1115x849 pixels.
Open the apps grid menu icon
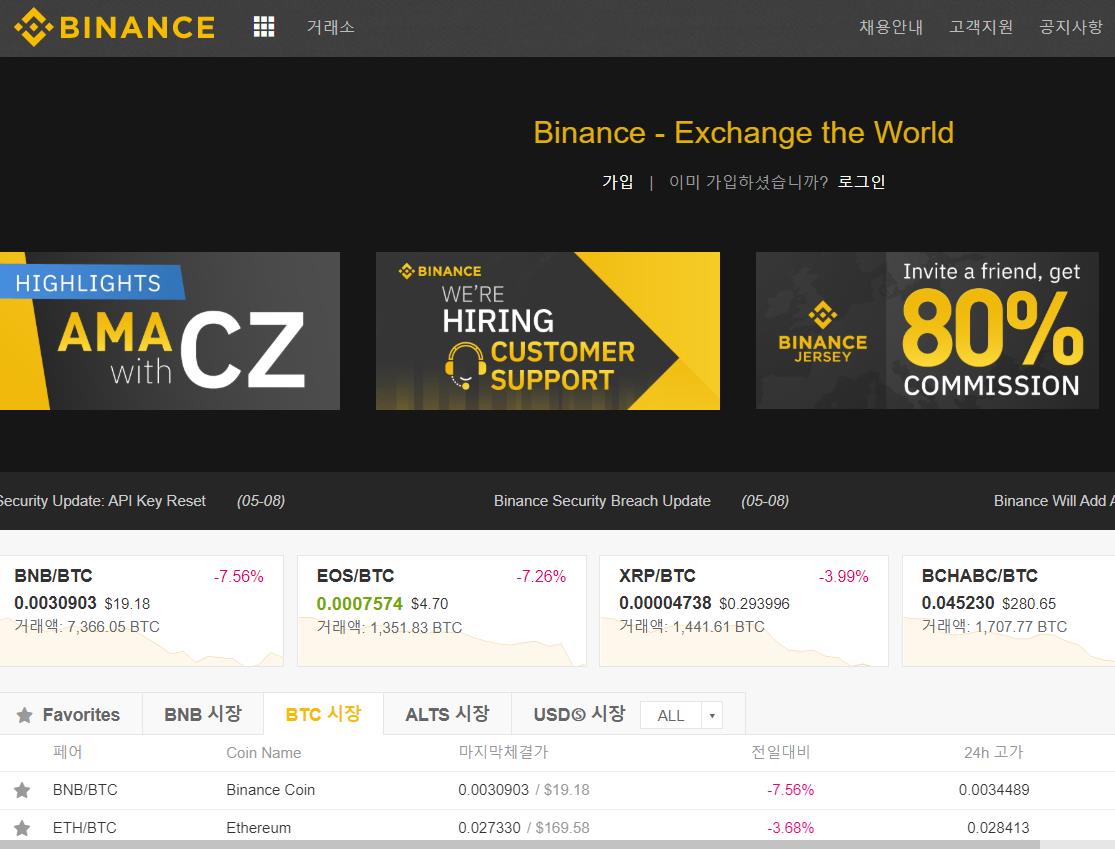pyautogui.click(x=264, y=27)
